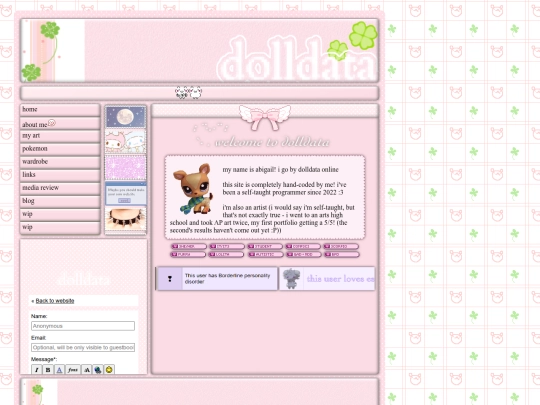Click the Back to website link
Image resolution: width=540 pixels, height=405 pixels.
(x=55, y=301)
